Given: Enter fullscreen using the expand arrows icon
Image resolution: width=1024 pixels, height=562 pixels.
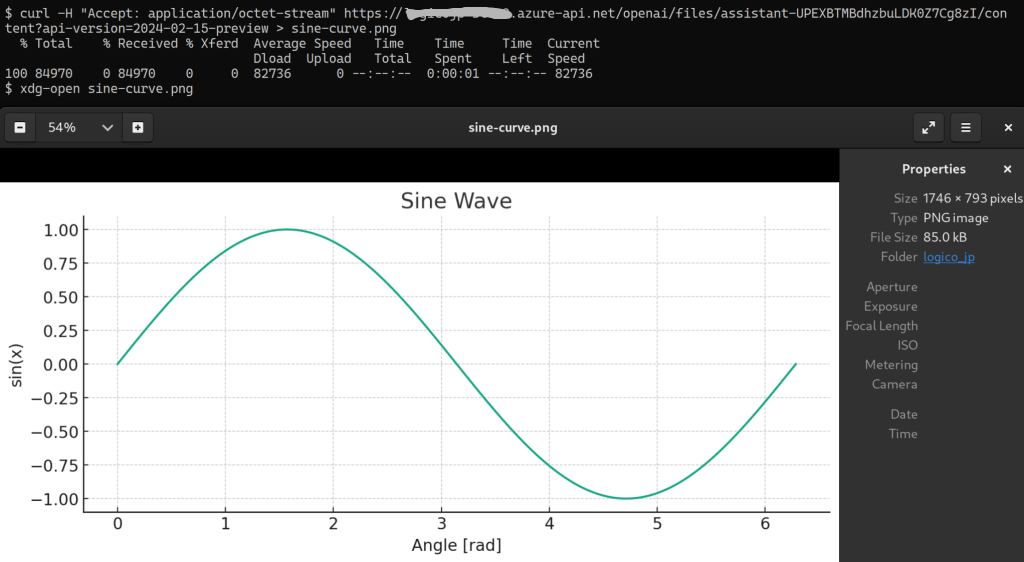Looking at the screenshot, I should click(929, 128).
